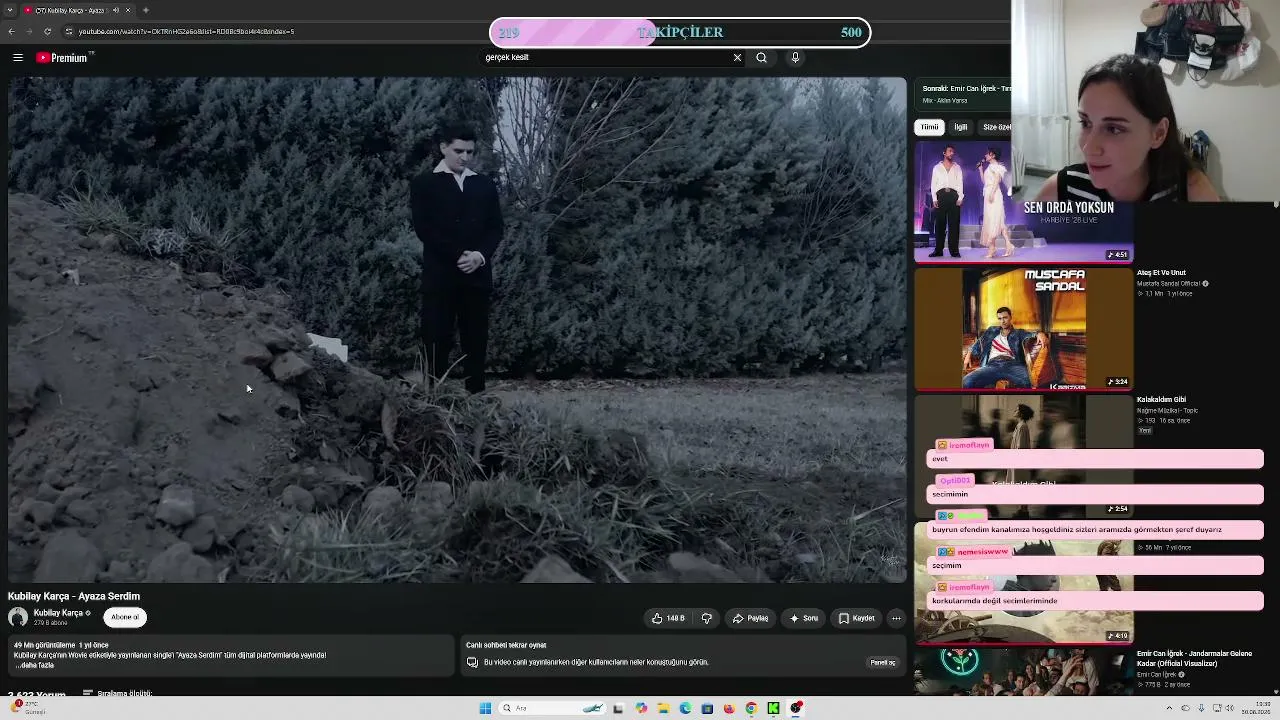This screenshot has height=720, width=1280.
Task: Mute the tab using the speaker icon
Action: click(x=116, y=10)
